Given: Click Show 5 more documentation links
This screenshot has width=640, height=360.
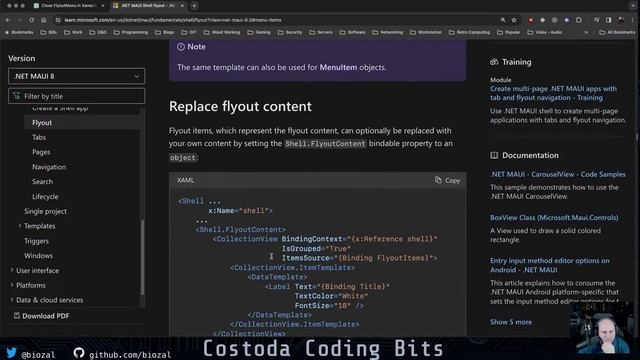Looking at the screenshot, I should coord(511,322).
